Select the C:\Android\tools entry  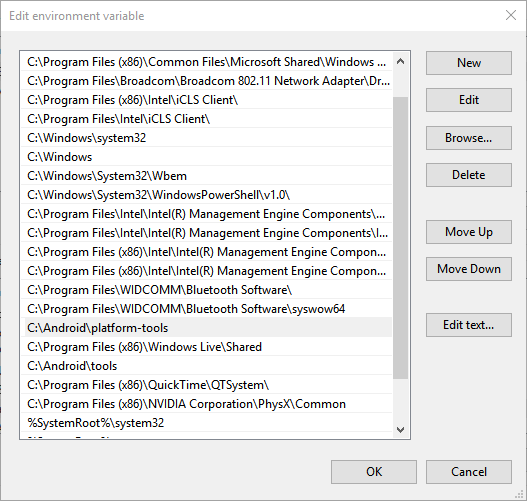[x=207, y=366]
